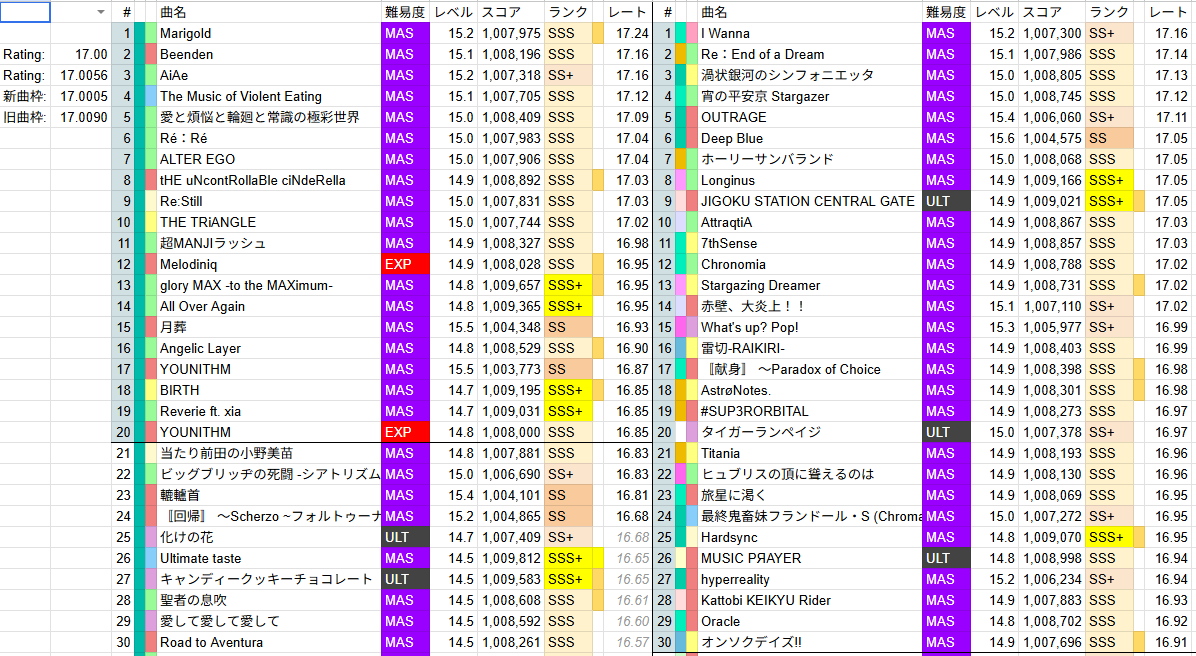Click the MUSIC PЯAYER cell
Image resolution: width=1196 pixels, height=656 pixels.
[810, 558]
